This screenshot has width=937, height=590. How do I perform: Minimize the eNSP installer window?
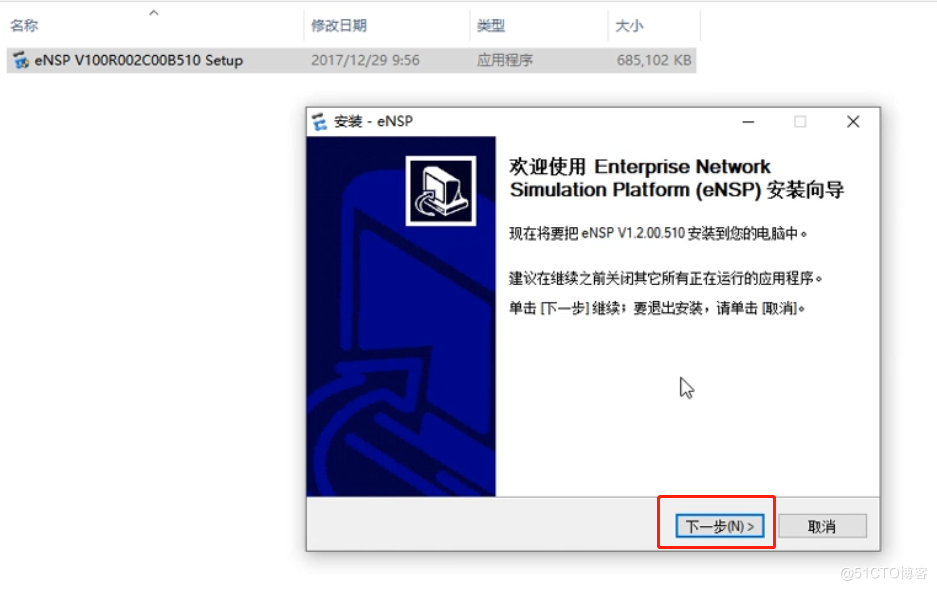pos(748,122)
